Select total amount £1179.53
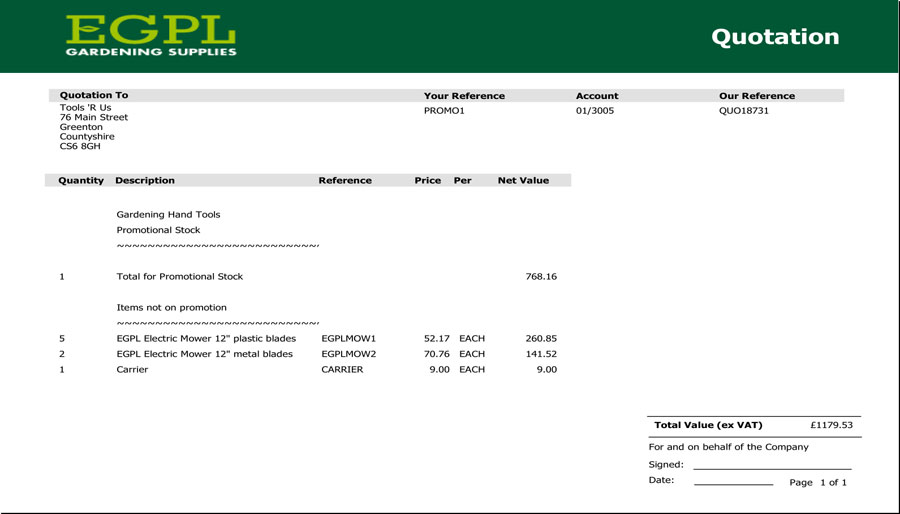This screenshot has width=900, height=514. click(832, 426)
